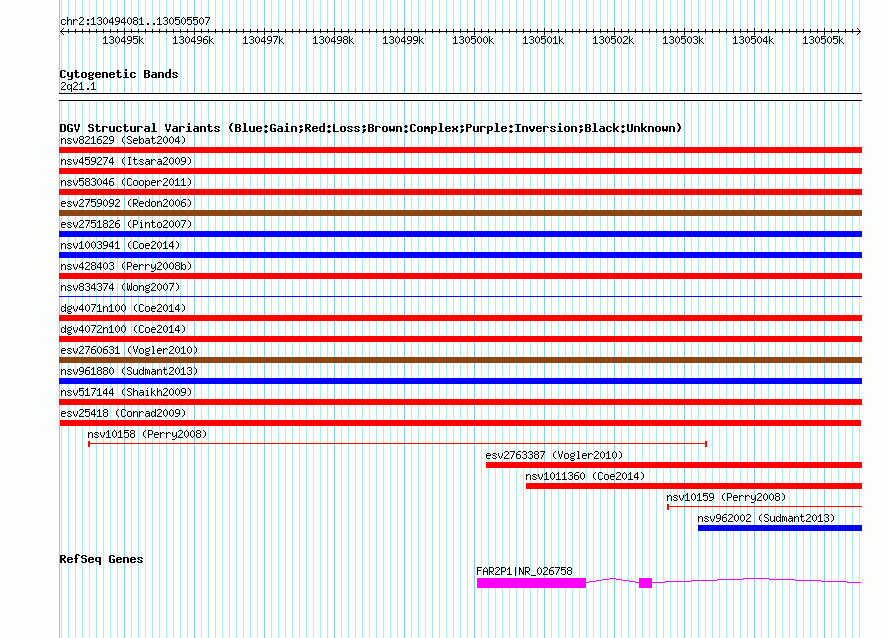Click the left arrowhead of the ruler
Viewport: 890px width, 638px height.
click(x=62, y=31)
